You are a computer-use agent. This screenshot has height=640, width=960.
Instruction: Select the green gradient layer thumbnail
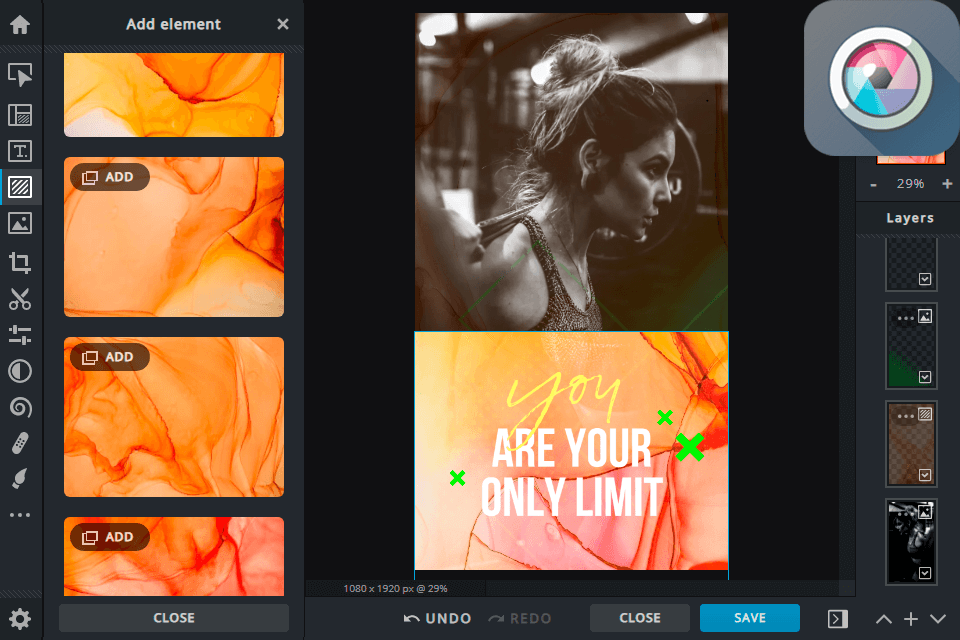pyautogui.click(x=911, y=345)
